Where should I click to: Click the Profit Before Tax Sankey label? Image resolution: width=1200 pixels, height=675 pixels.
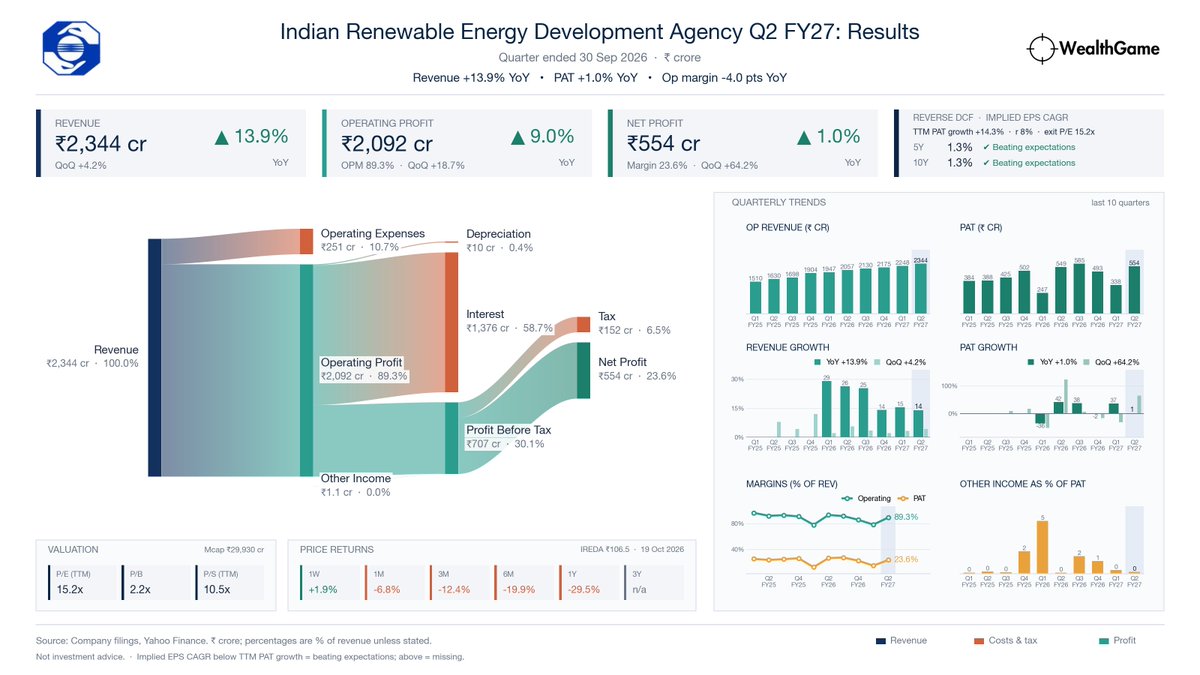(x=508, y=430)
